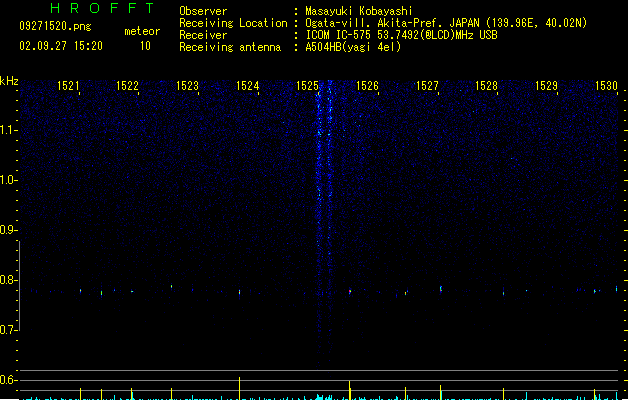Click the kHz axis unit label
The width and height of the screenshot is (629, 400).
click(9, 81)
